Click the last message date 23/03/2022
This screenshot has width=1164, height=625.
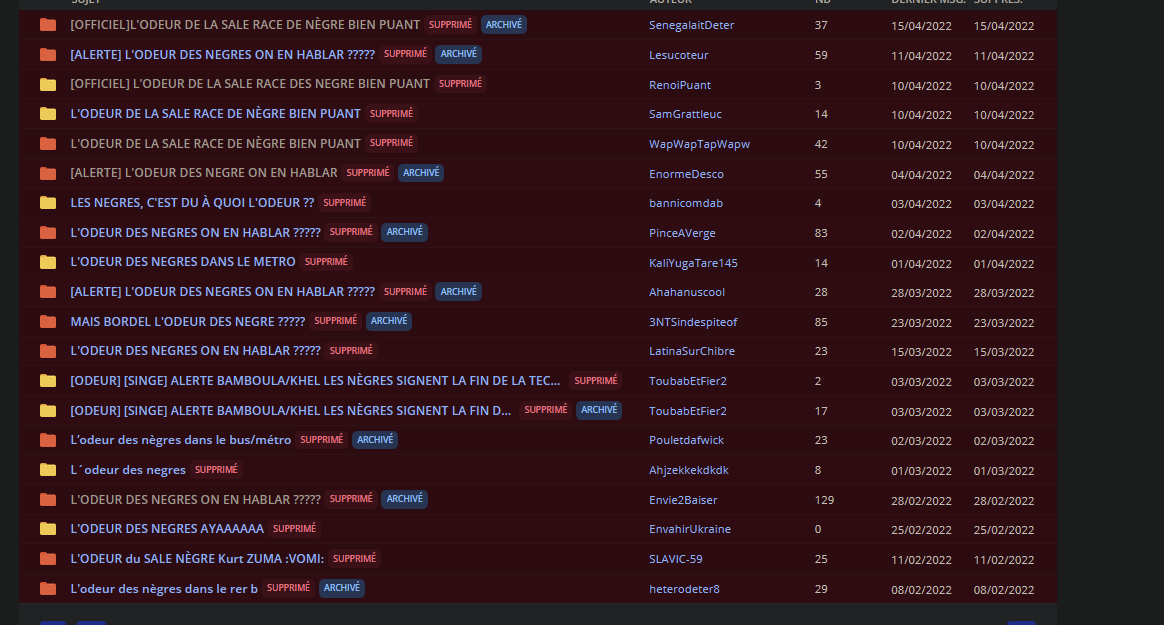tap(921, 323)
